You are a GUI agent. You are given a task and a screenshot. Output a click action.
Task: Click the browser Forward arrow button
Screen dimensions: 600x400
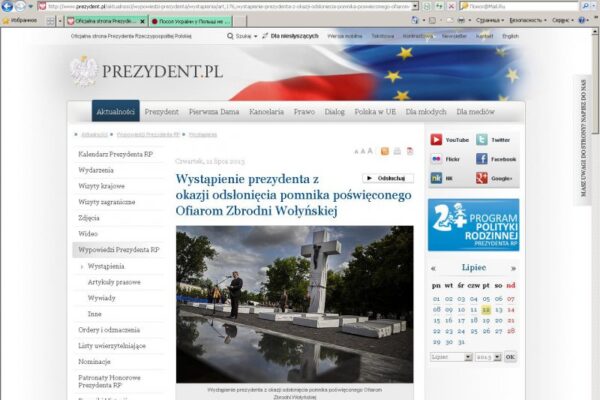(20, 6)
